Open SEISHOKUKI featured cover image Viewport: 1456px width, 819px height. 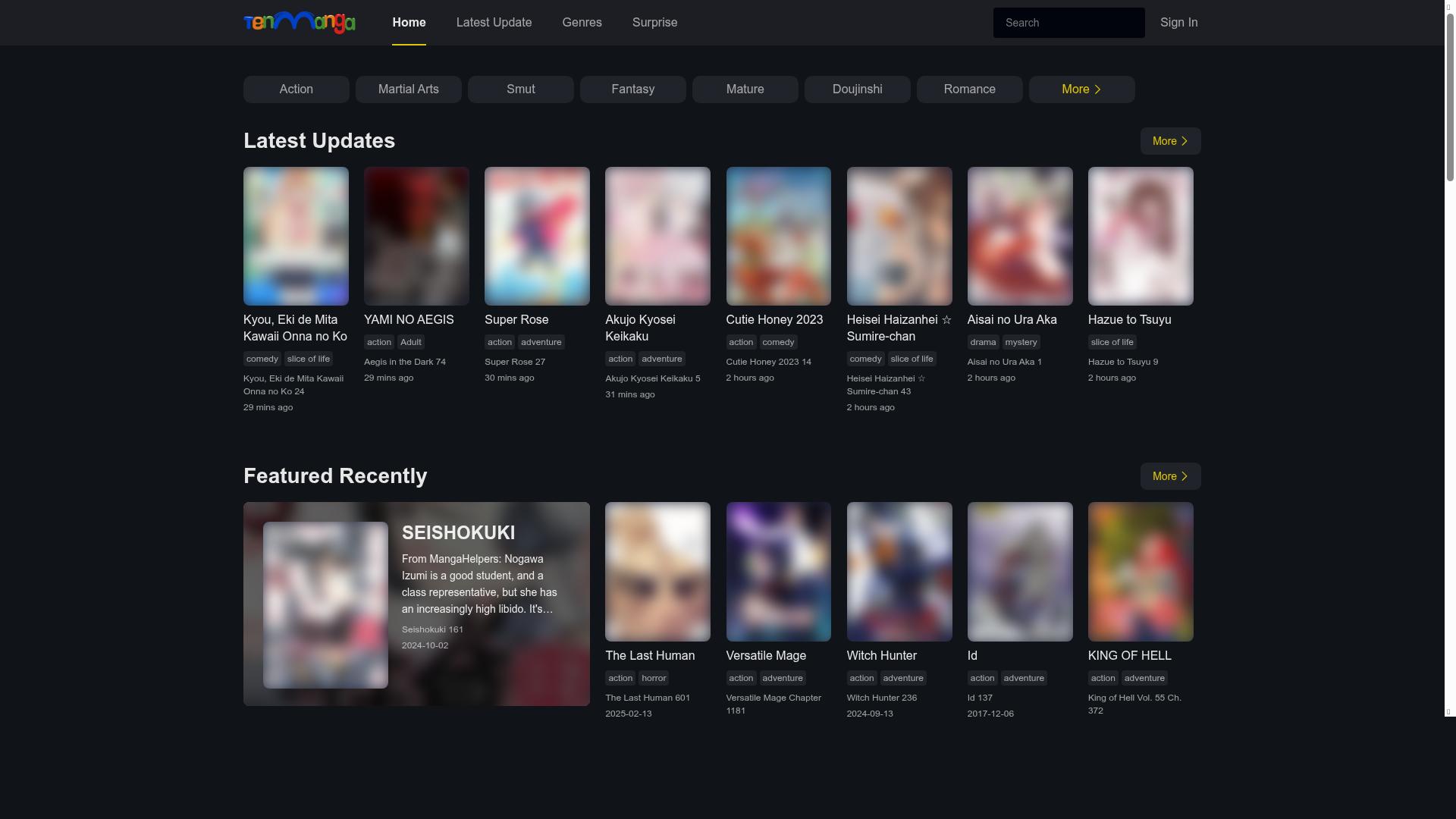(325, 604)
